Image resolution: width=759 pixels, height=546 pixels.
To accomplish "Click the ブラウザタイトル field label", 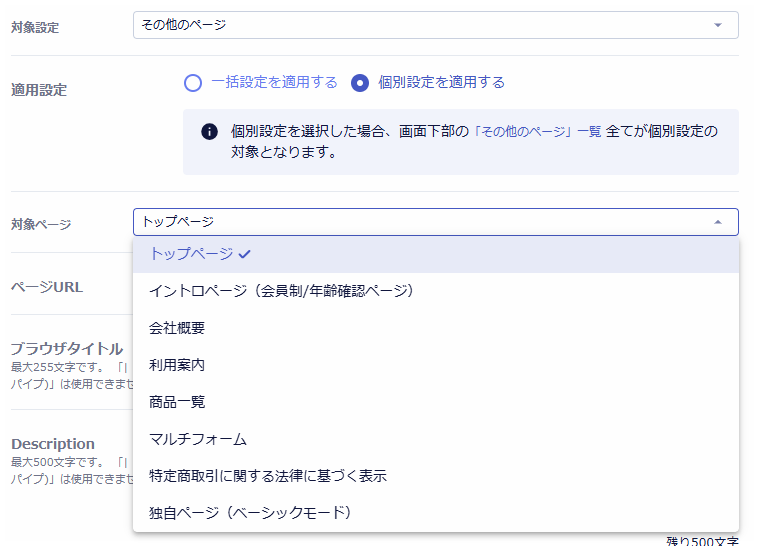I will (67, 349).
